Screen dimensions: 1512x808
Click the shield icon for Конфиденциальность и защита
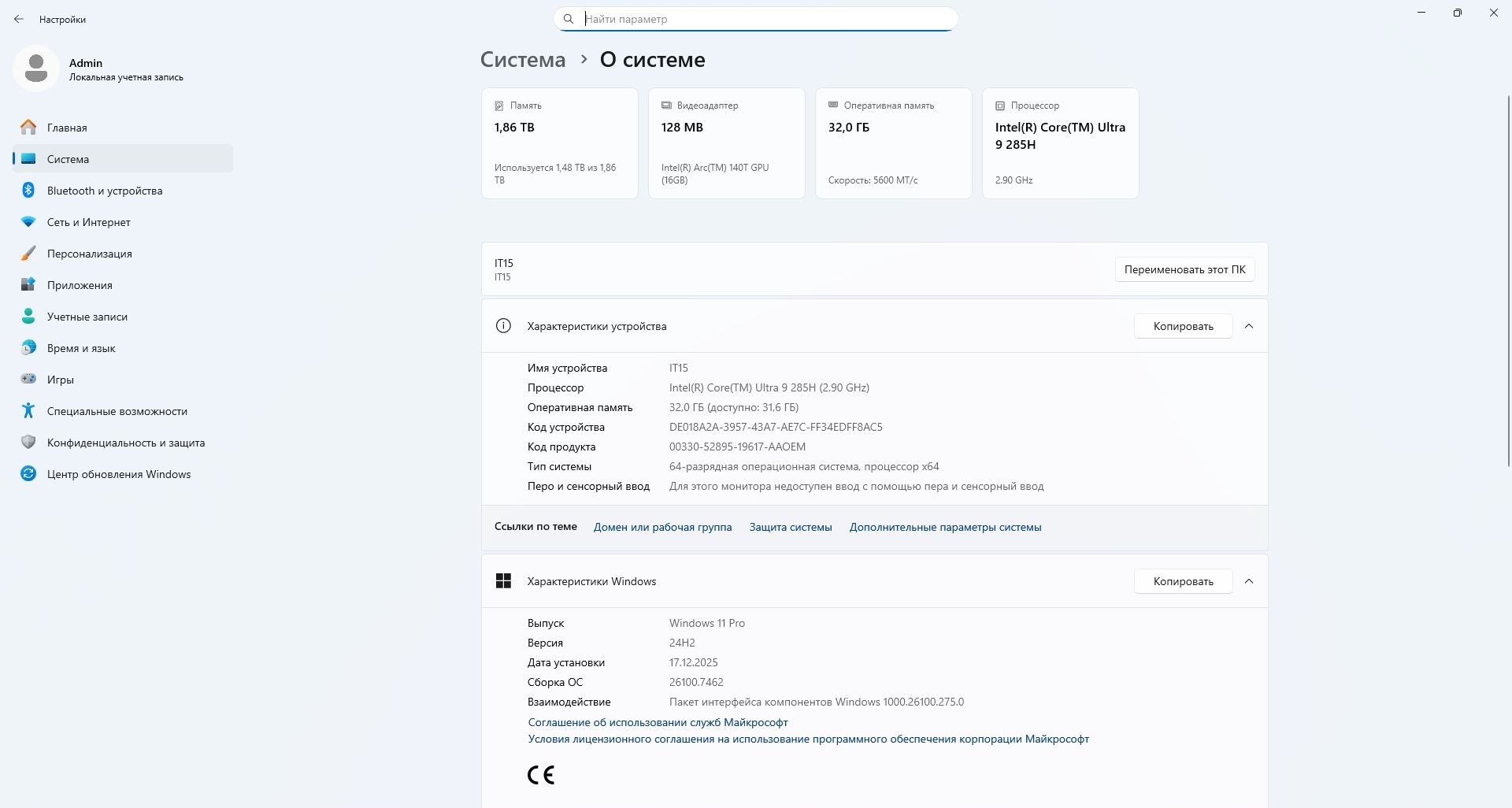28,443
